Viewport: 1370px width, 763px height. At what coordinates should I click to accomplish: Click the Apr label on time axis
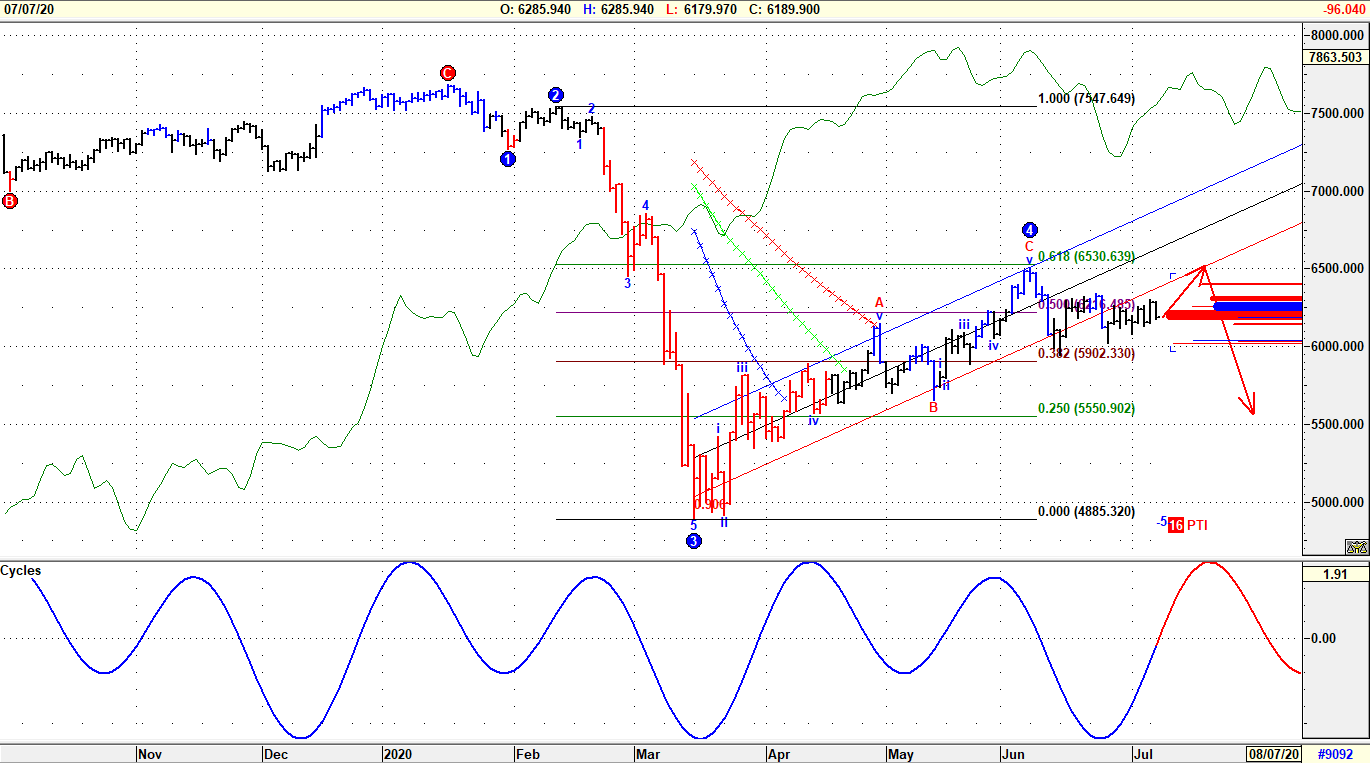tap(777, 754)
